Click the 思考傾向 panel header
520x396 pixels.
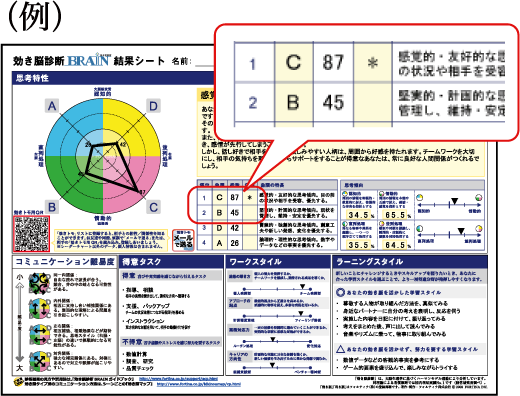[412, 185]
